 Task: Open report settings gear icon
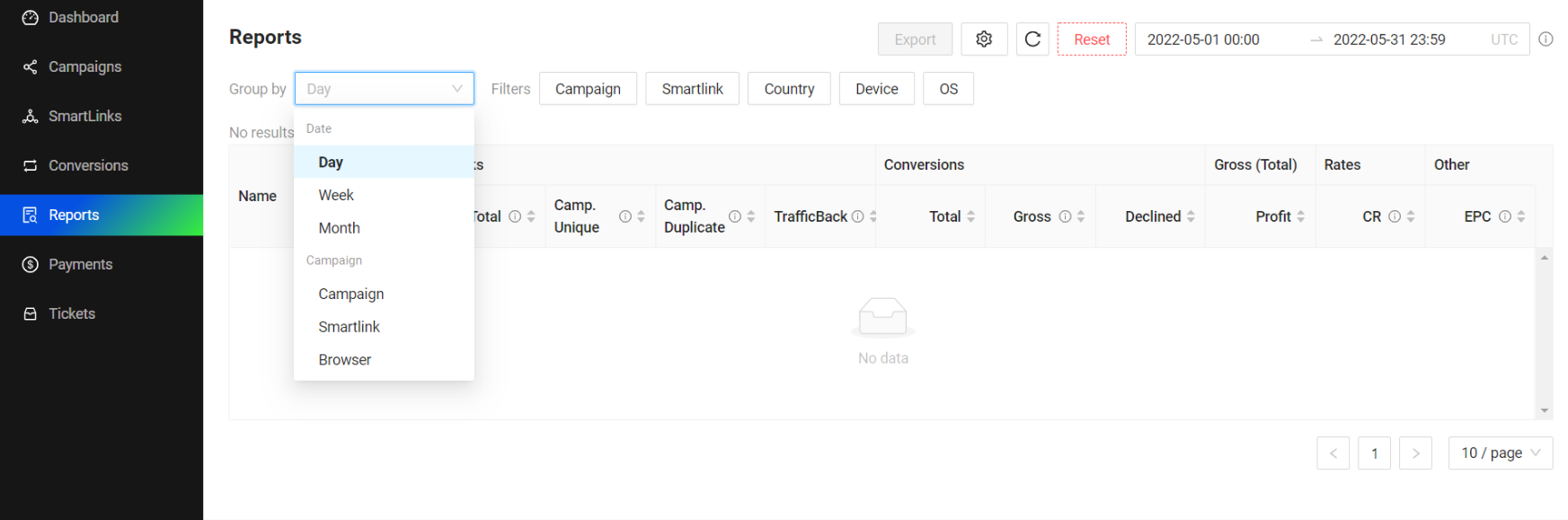pyautogui.click(x=984, y=40)
